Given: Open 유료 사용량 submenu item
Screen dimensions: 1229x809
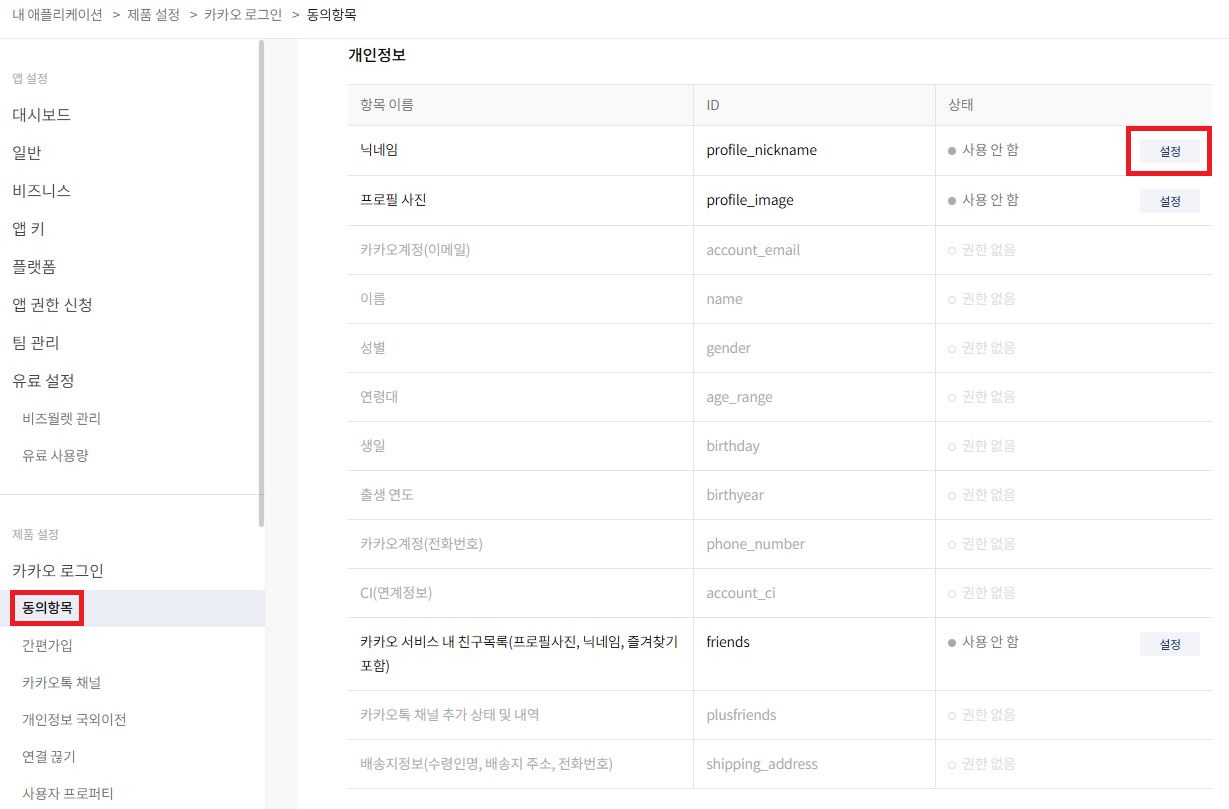Looking at the screenshot, I should [55, 456].
